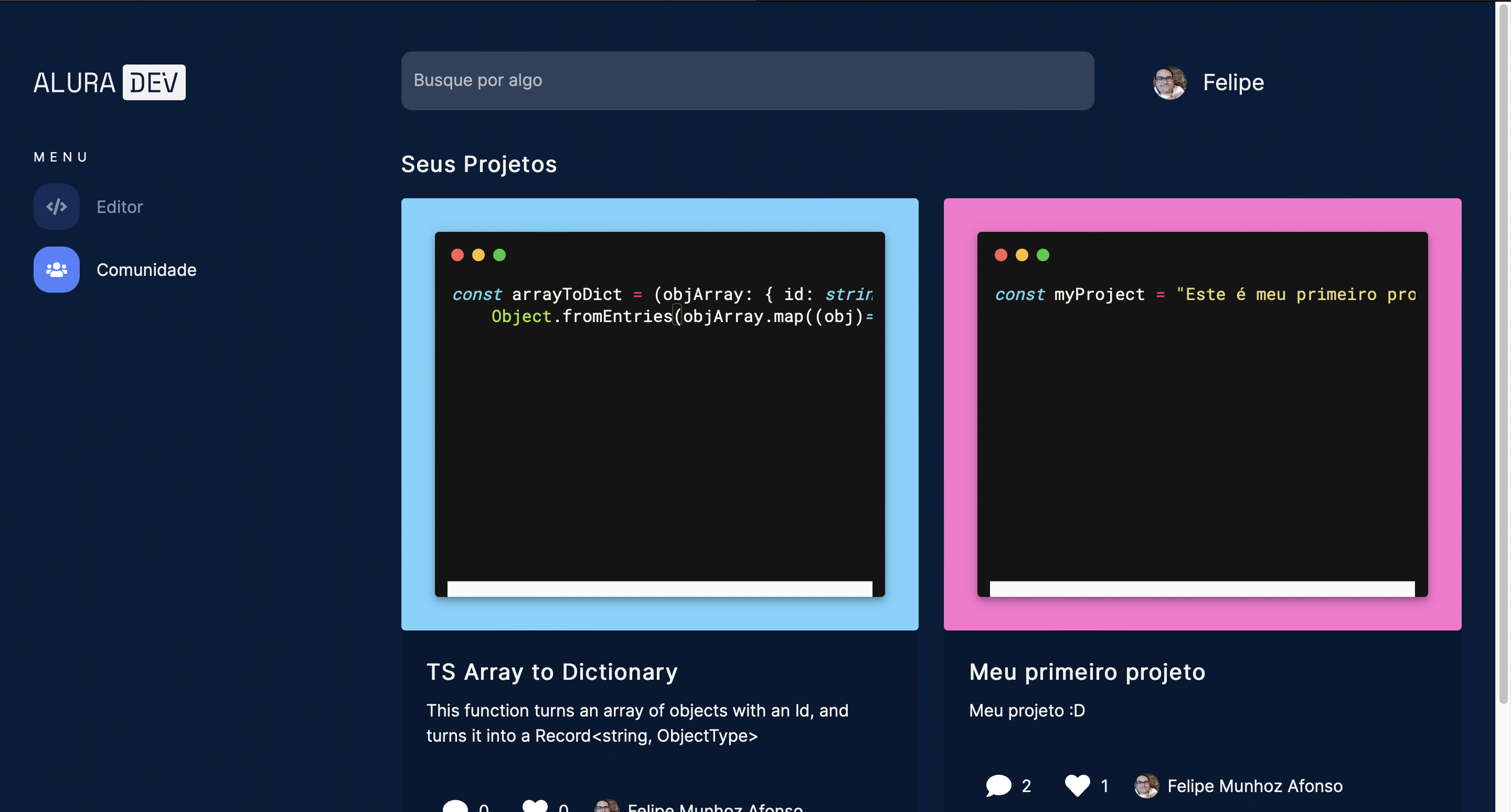
Task: Click 'Object.fromEntries' code line
Action: point(682,317)
